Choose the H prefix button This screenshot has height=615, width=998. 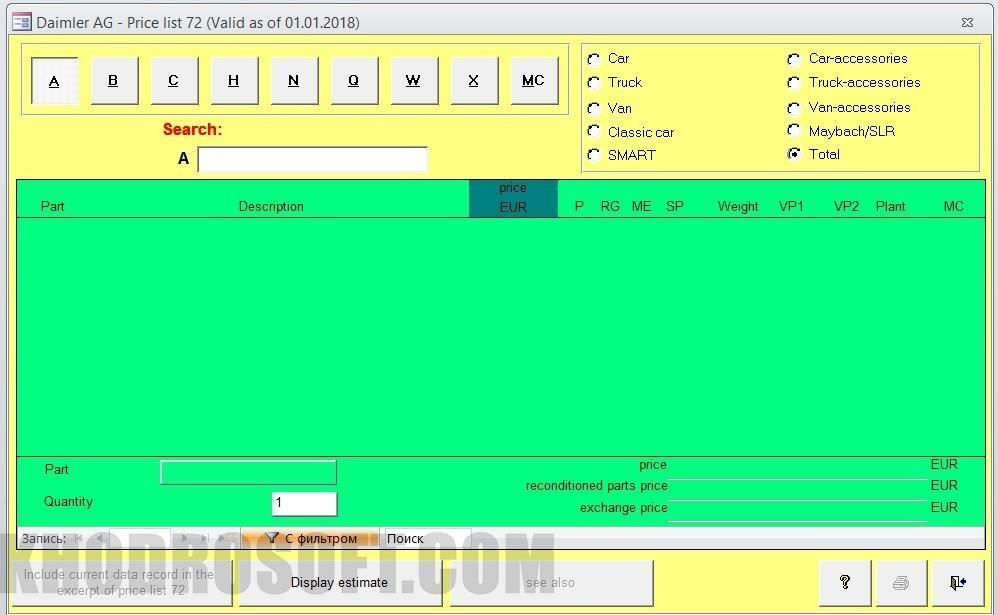point(234,81)
